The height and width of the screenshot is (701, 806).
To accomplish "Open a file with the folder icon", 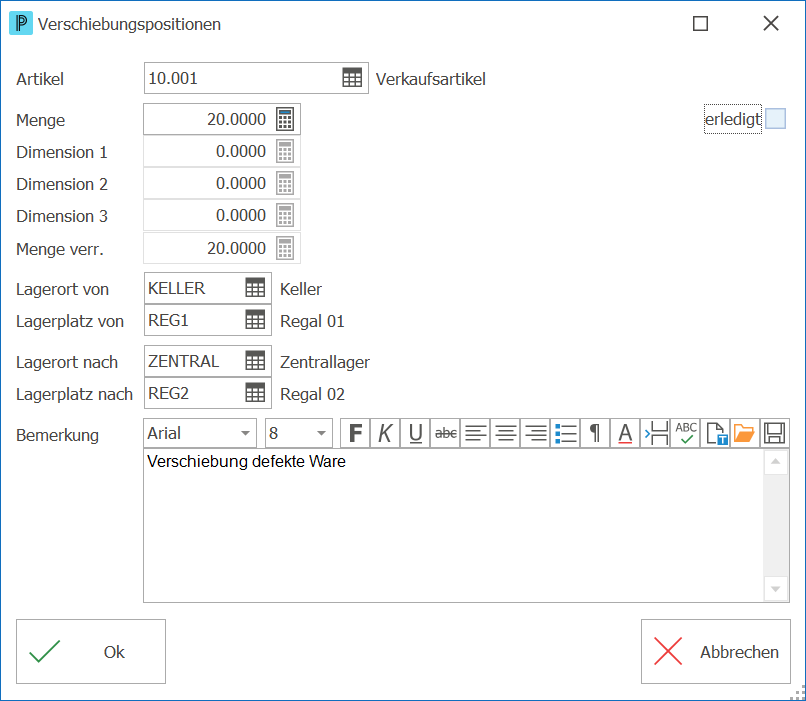I will pyautogui.click(x=745, y=433).
